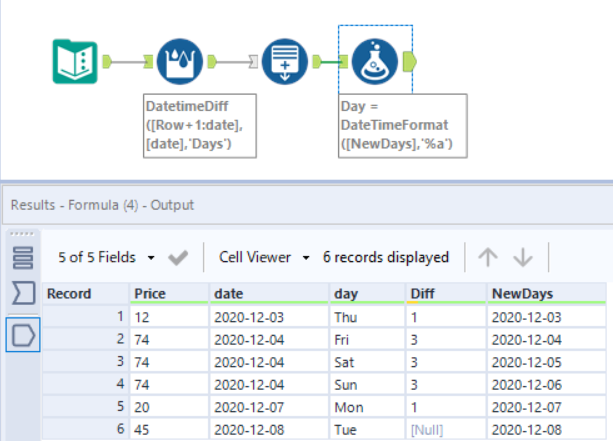
Task: Select day cell Tue
Action: (367, 430)
